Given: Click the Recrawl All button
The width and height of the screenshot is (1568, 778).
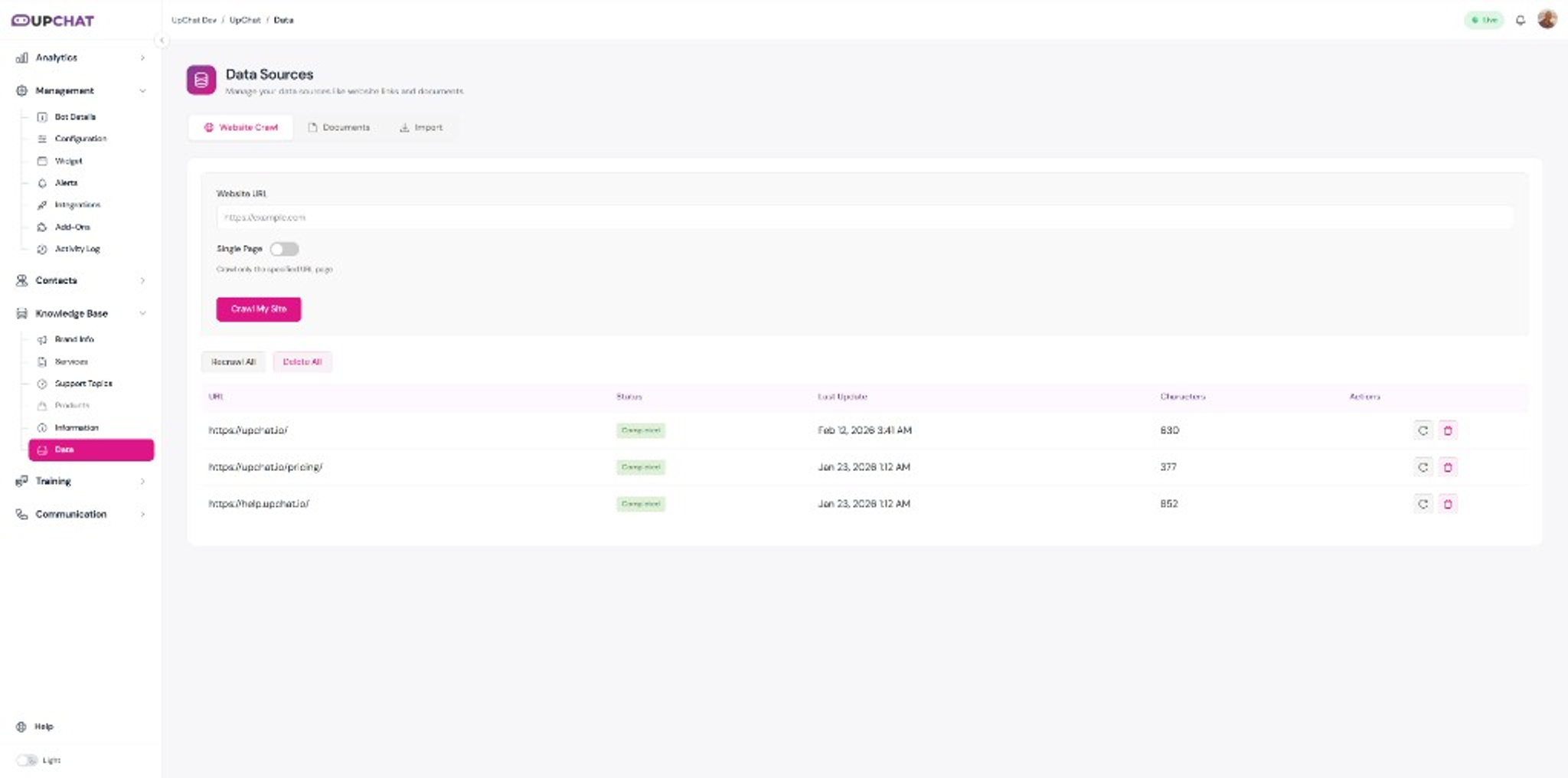Looking at the screenshot, I should click(x=234, y=361).
